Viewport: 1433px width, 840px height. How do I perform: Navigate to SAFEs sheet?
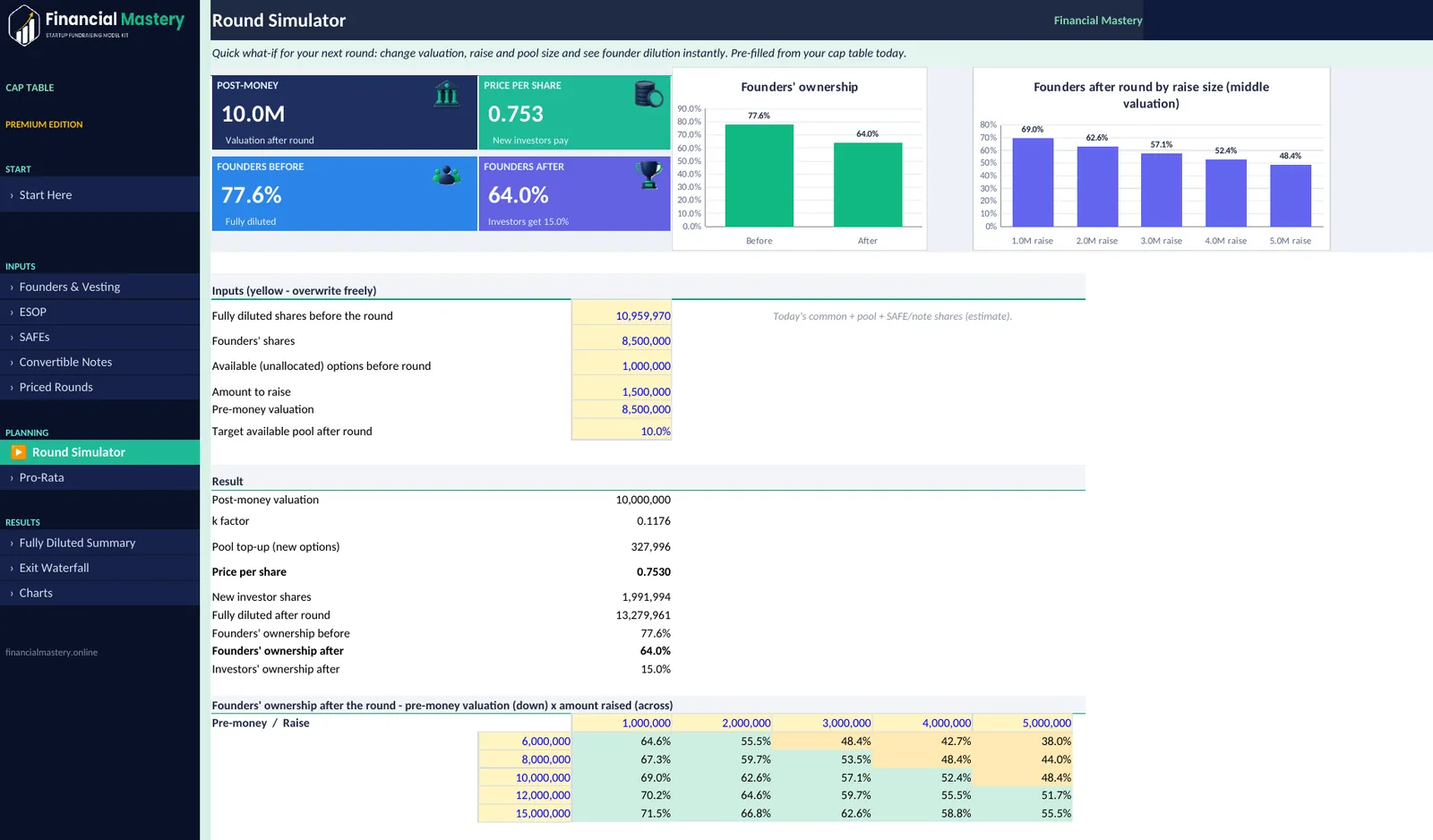click(x=99, y=337)
